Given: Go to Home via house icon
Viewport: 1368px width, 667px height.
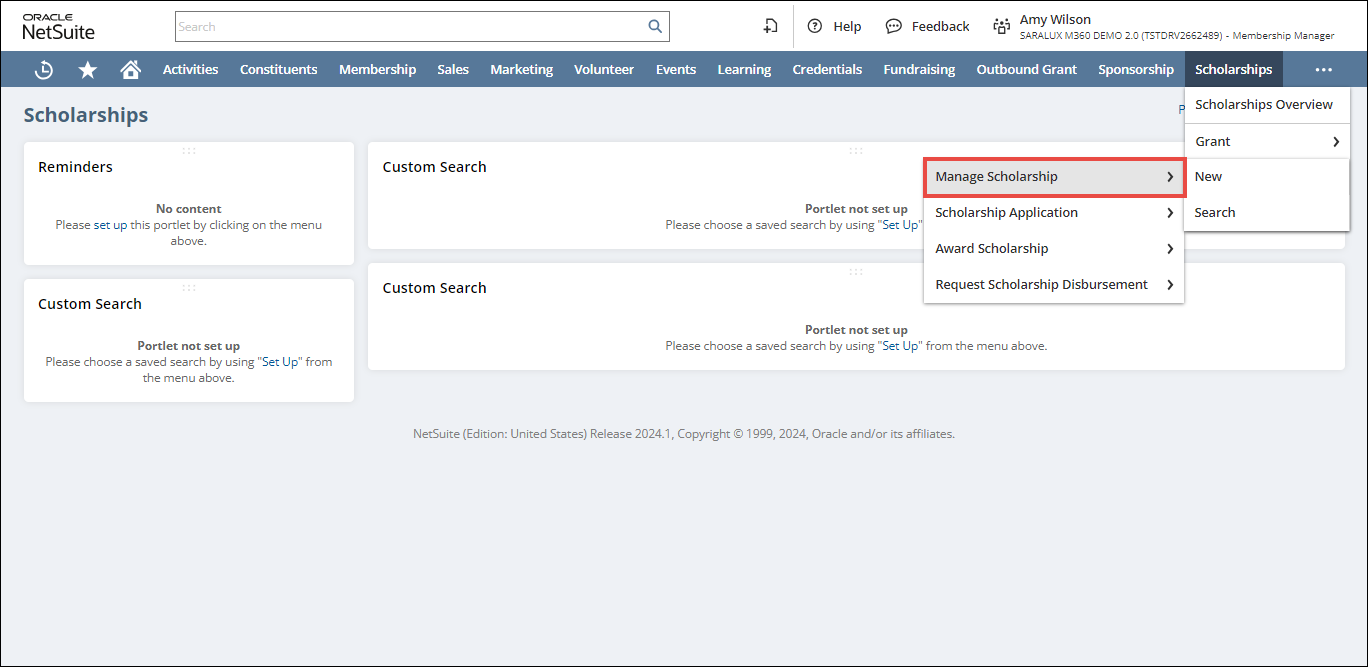Looking at the screenshot, I should coord(130,70).
